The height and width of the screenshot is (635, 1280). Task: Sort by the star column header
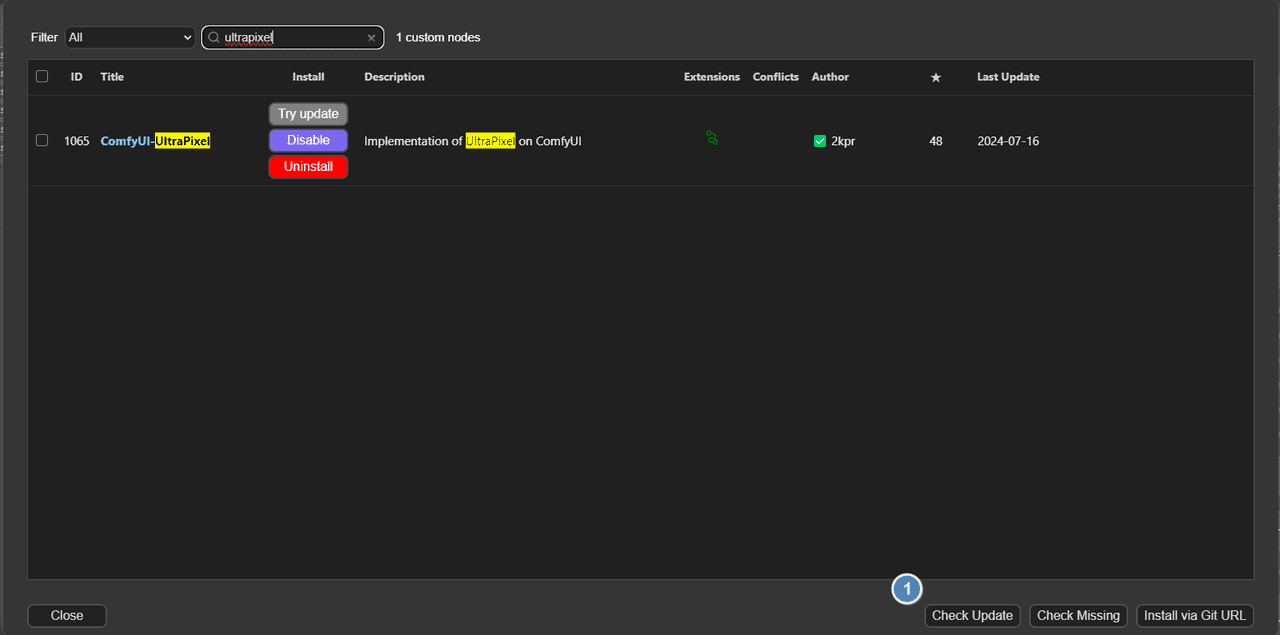(936, 78)
